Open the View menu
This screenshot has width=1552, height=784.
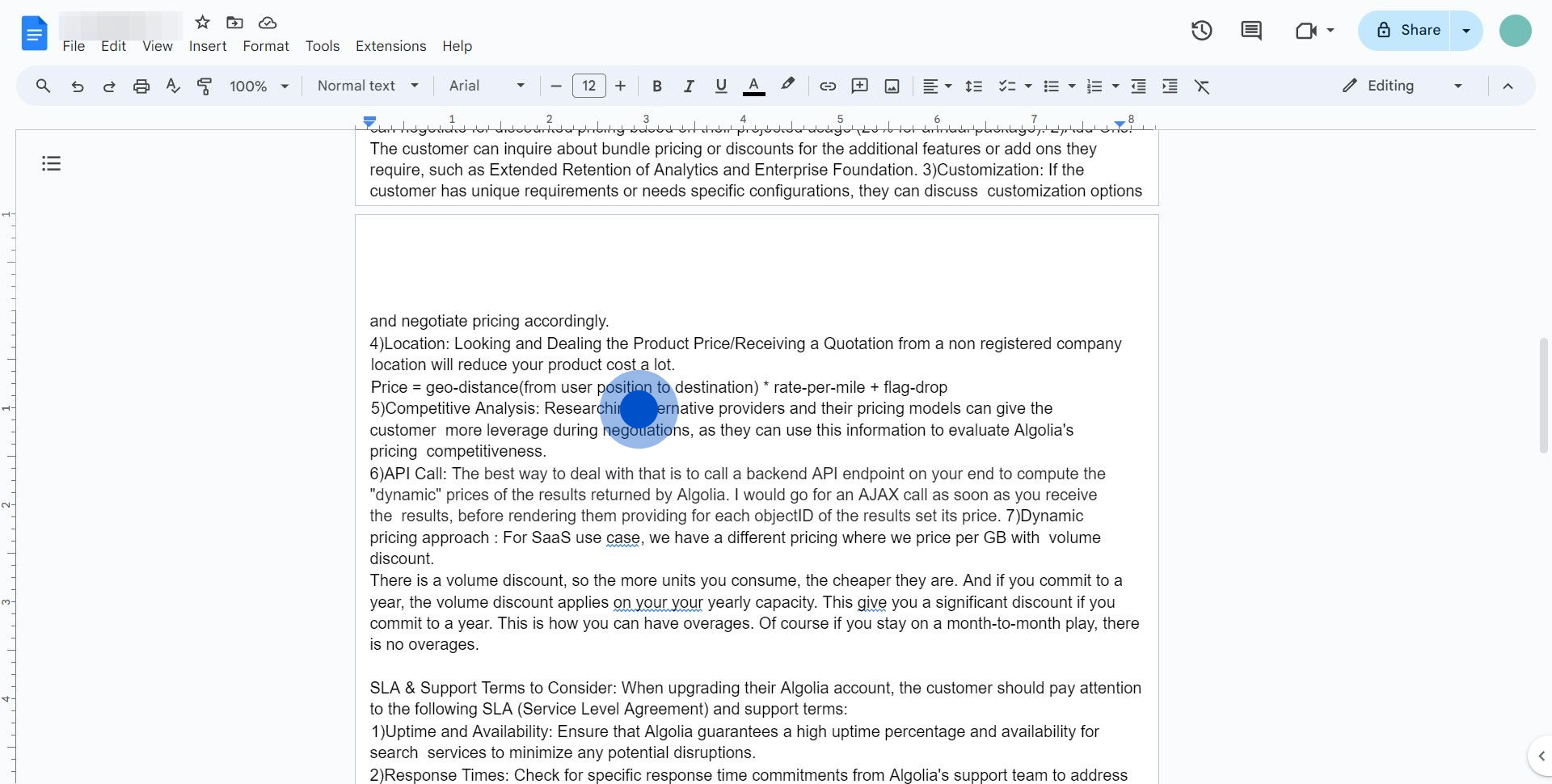pos(158,46)
